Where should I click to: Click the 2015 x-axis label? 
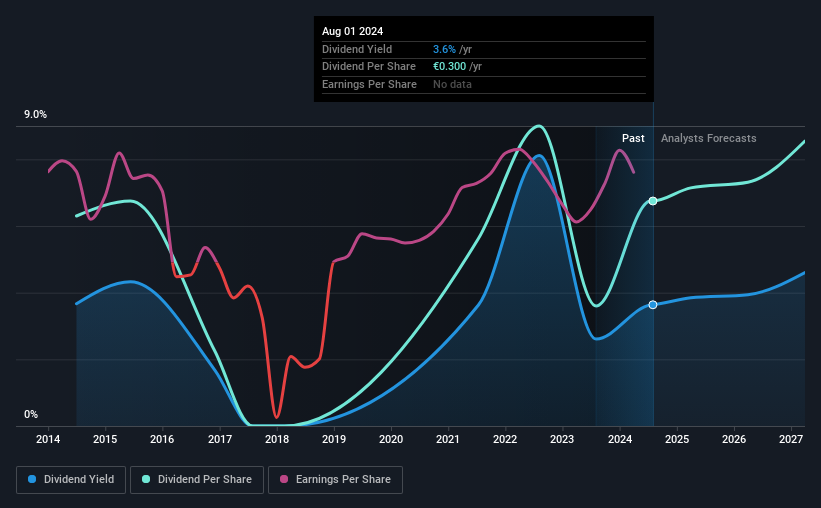click(x=105, y=439)
